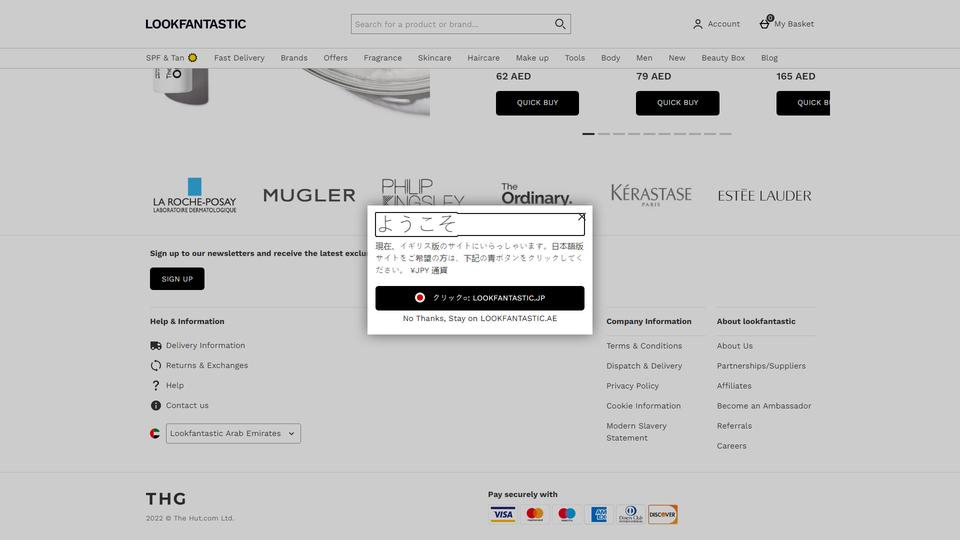Screen dimensions: 960x540
Task: Open the Careers link
Action: (732, 446)
